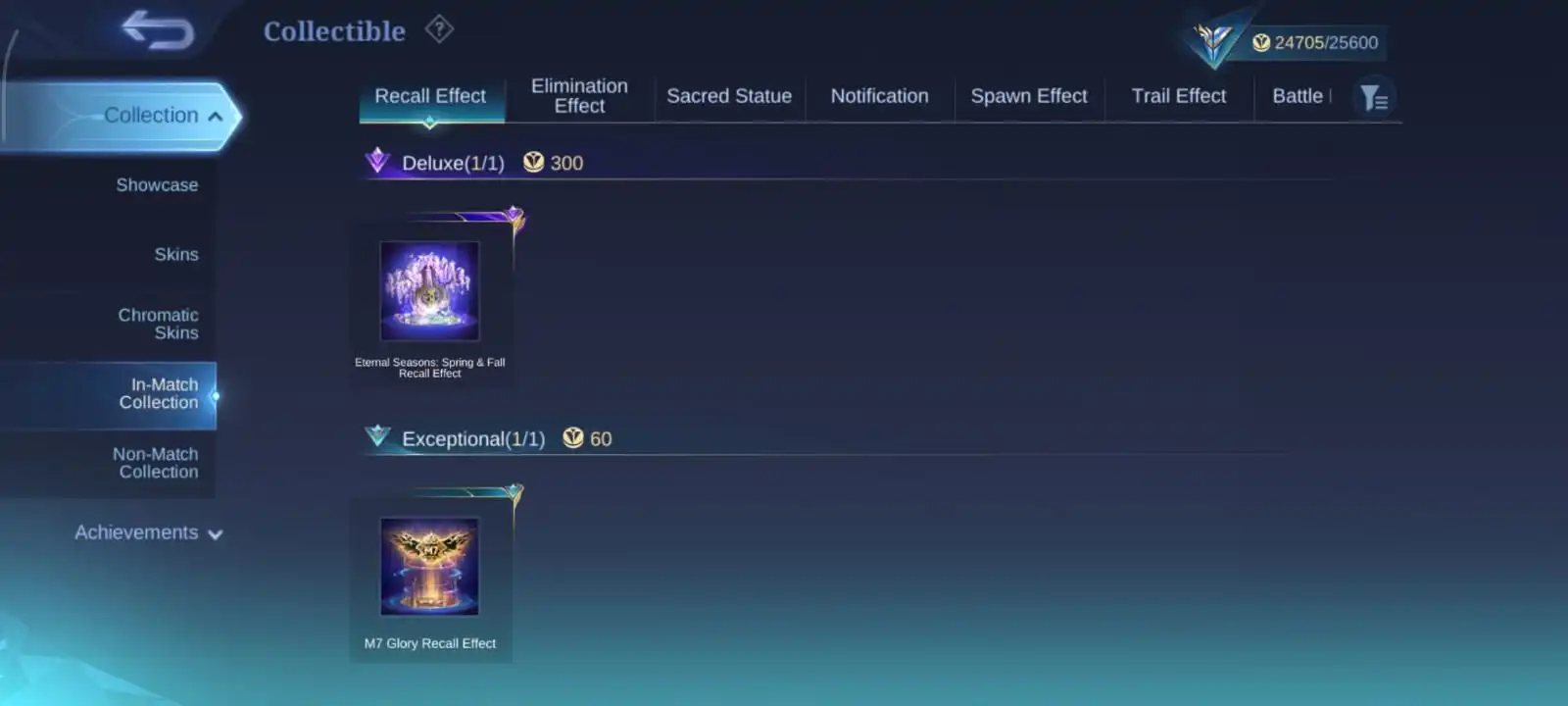Switch to the Elimination Effect tab

pos(579,96)
